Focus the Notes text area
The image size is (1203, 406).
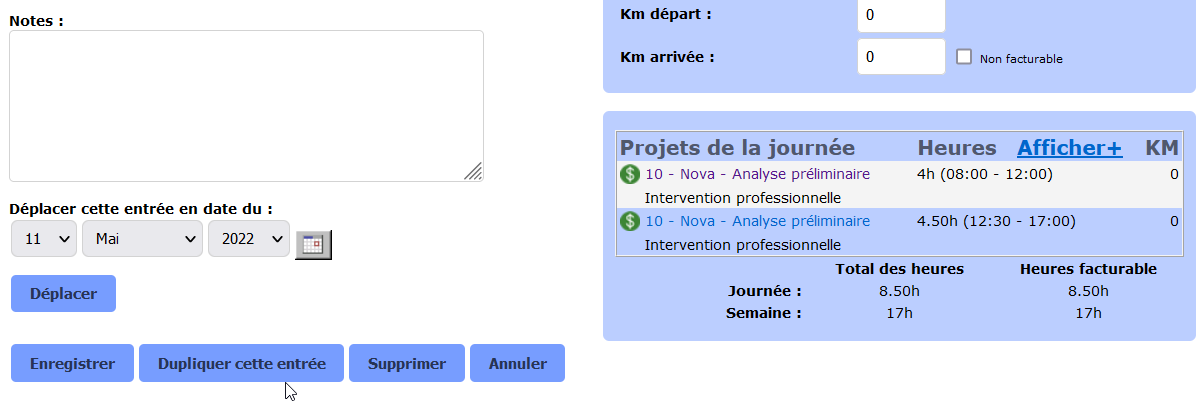[246, 105]
